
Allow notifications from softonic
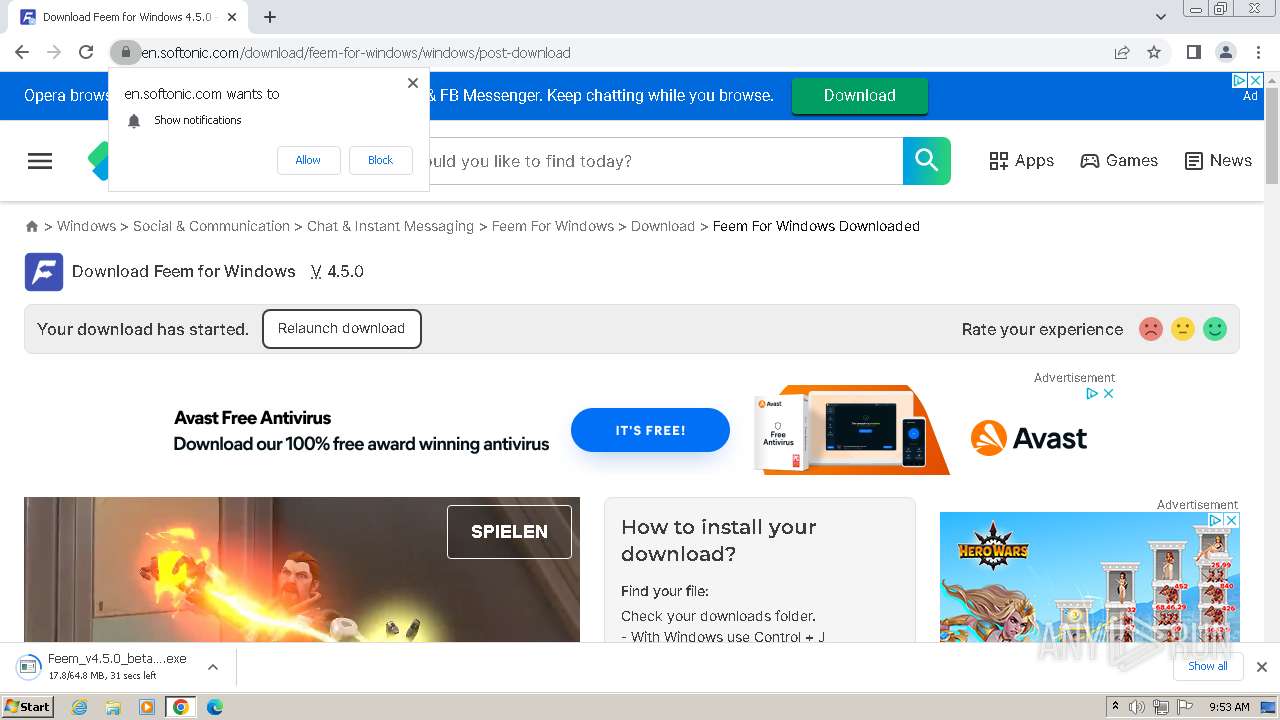pos(308,160)
